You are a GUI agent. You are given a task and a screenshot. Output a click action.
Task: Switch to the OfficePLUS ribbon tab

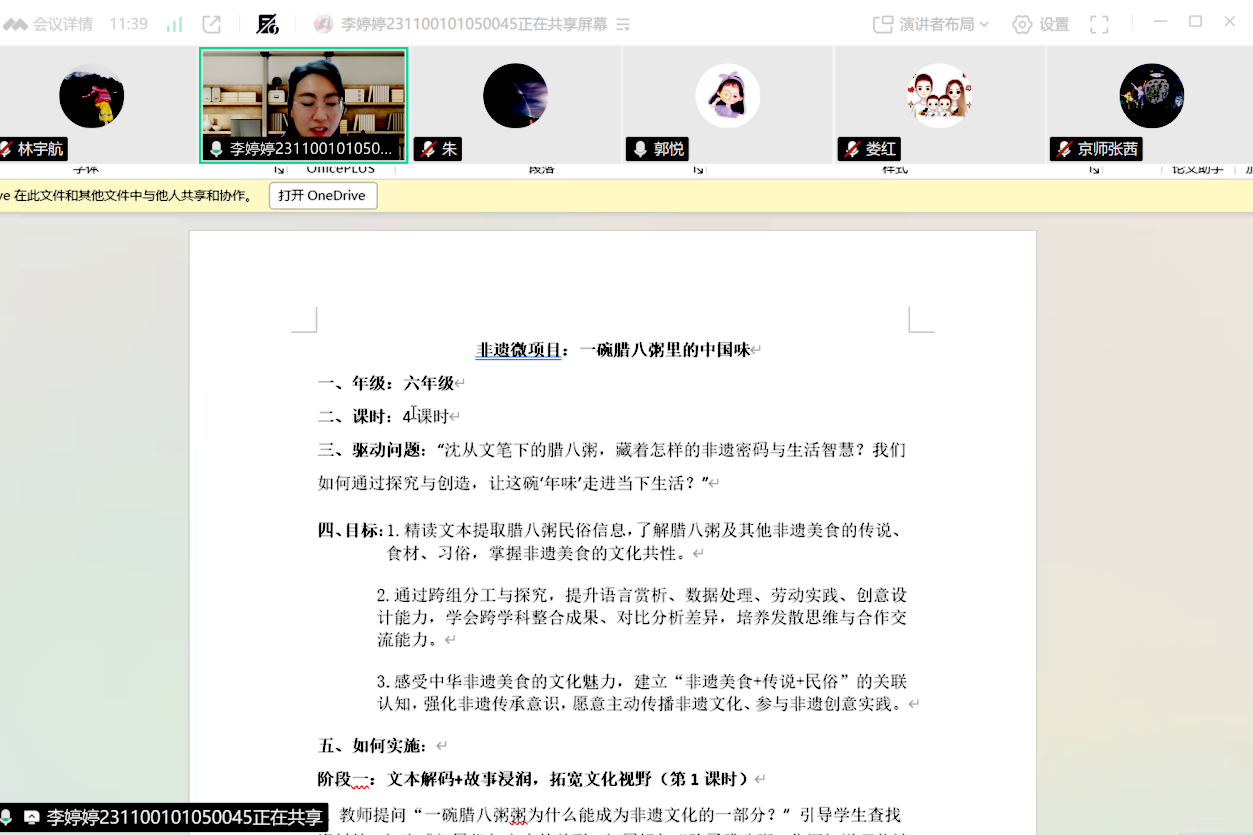[340, 170]
